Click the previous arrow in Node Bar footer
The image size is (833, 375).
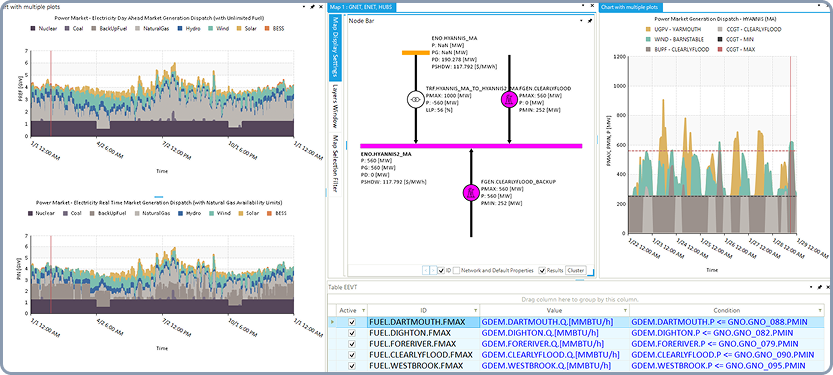[426, 270]
